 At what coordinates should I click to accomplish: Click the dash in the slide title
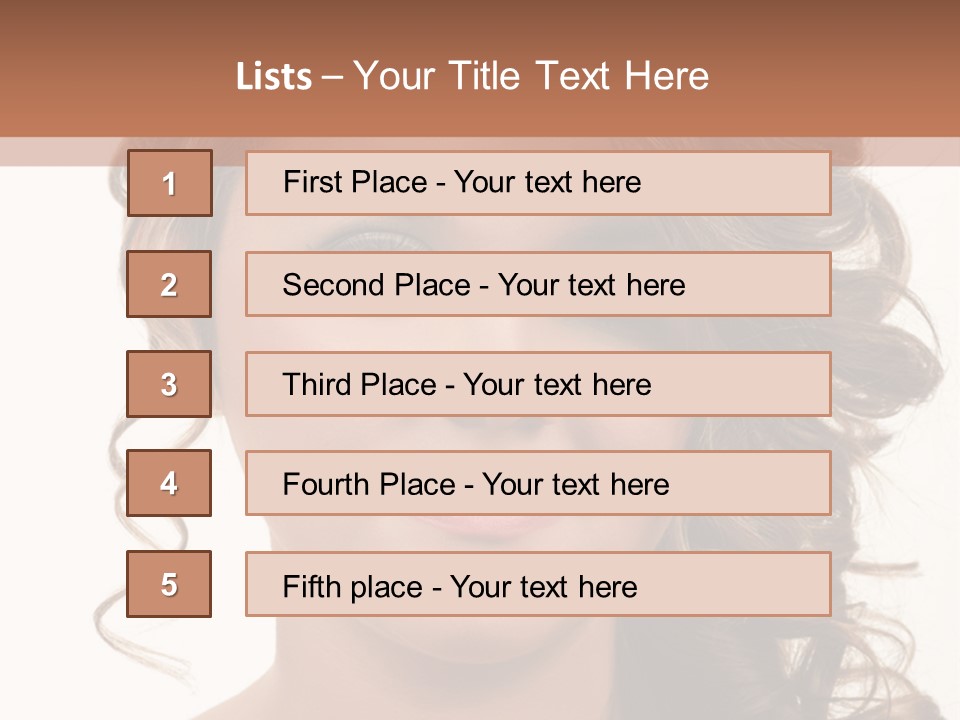(x=332, y=77)
